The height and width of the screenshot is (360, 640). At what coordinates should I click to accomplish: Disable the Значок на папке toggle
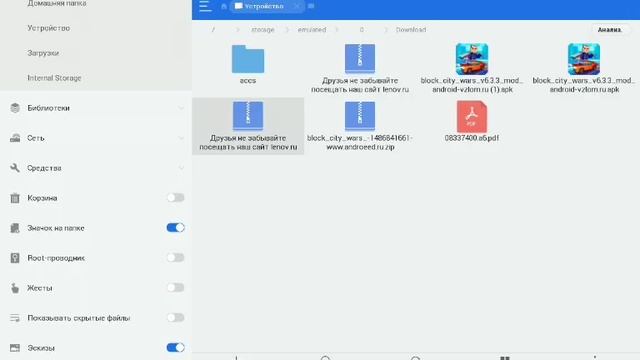(x=176, y=228)
